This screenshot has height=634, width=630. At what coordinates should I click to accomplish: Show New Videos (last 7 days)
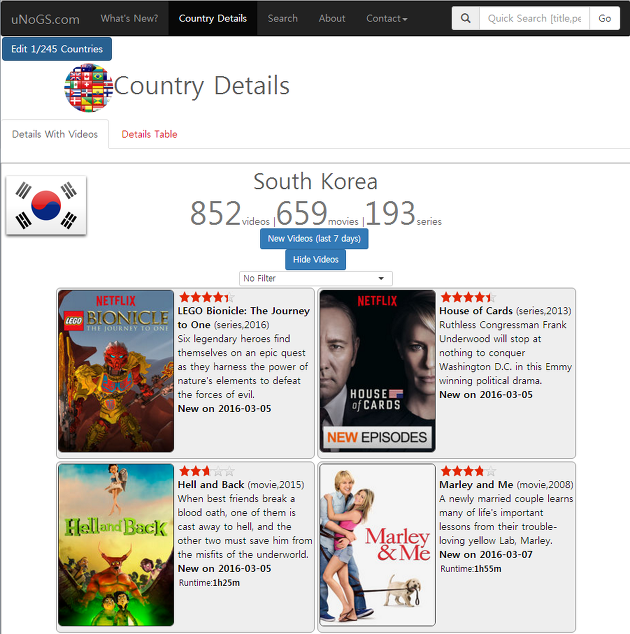(x=314, y=239)
